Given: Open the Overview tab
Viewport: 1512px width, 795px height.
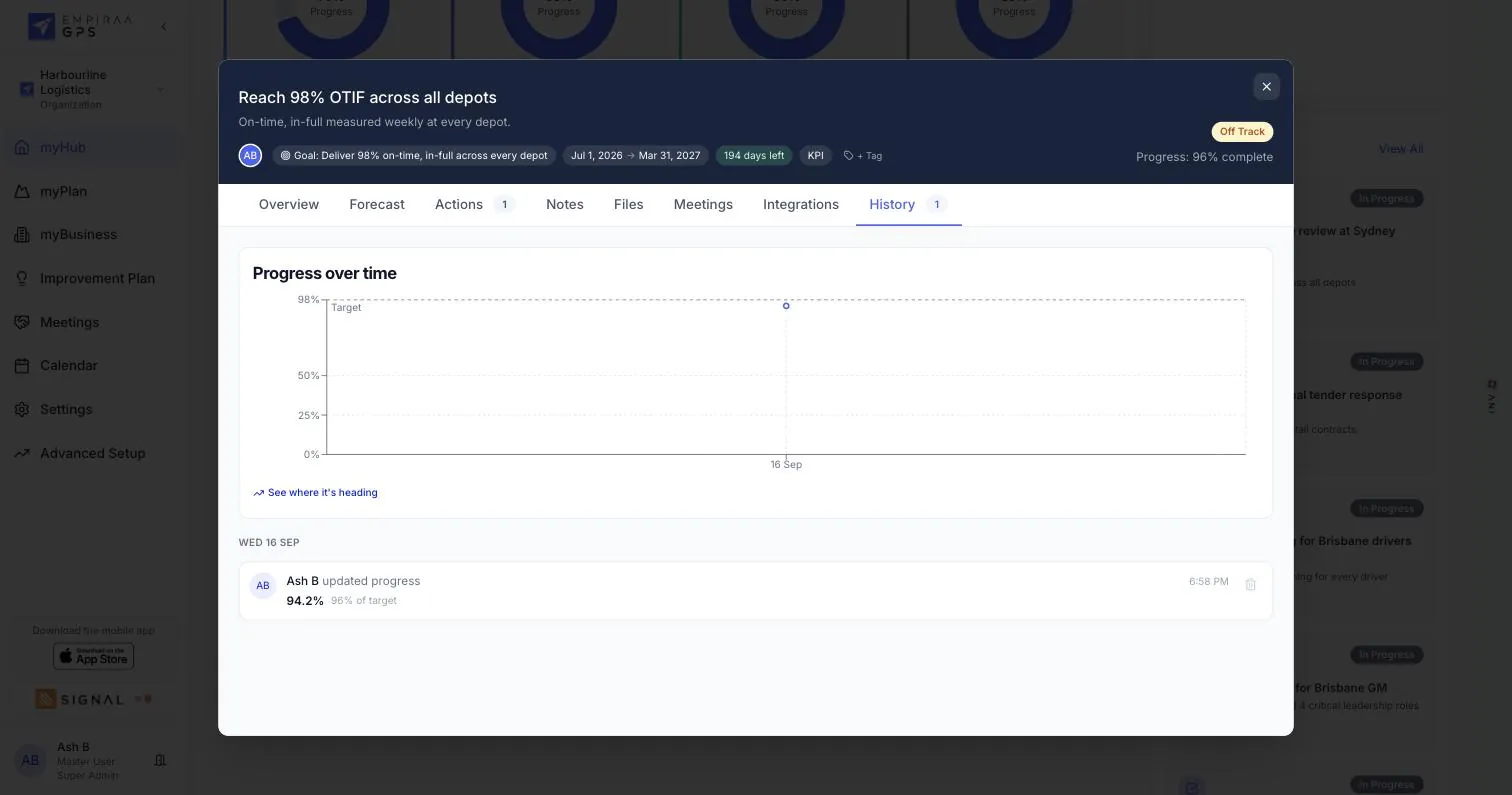Looking at the screenshot, I should (x=289, y=204).
